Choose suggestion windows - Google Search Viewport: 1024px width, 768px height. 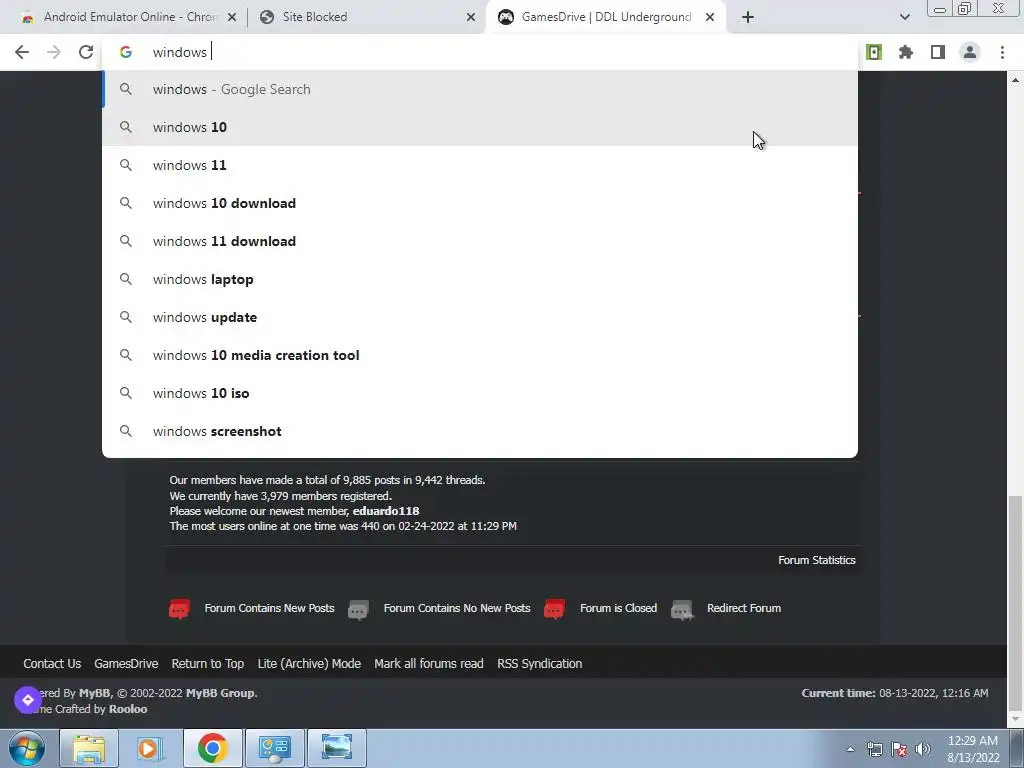click(480, 89)
